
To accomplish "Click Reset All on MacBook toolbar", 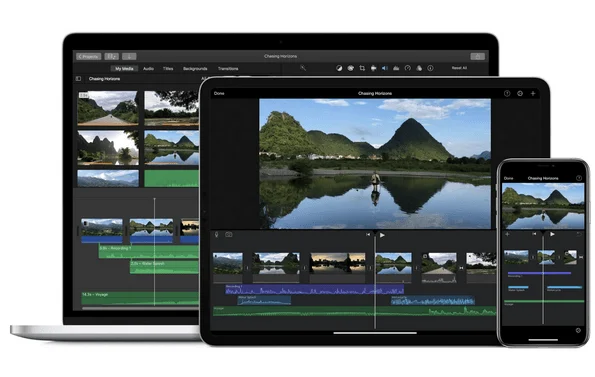I will point(459,68).
